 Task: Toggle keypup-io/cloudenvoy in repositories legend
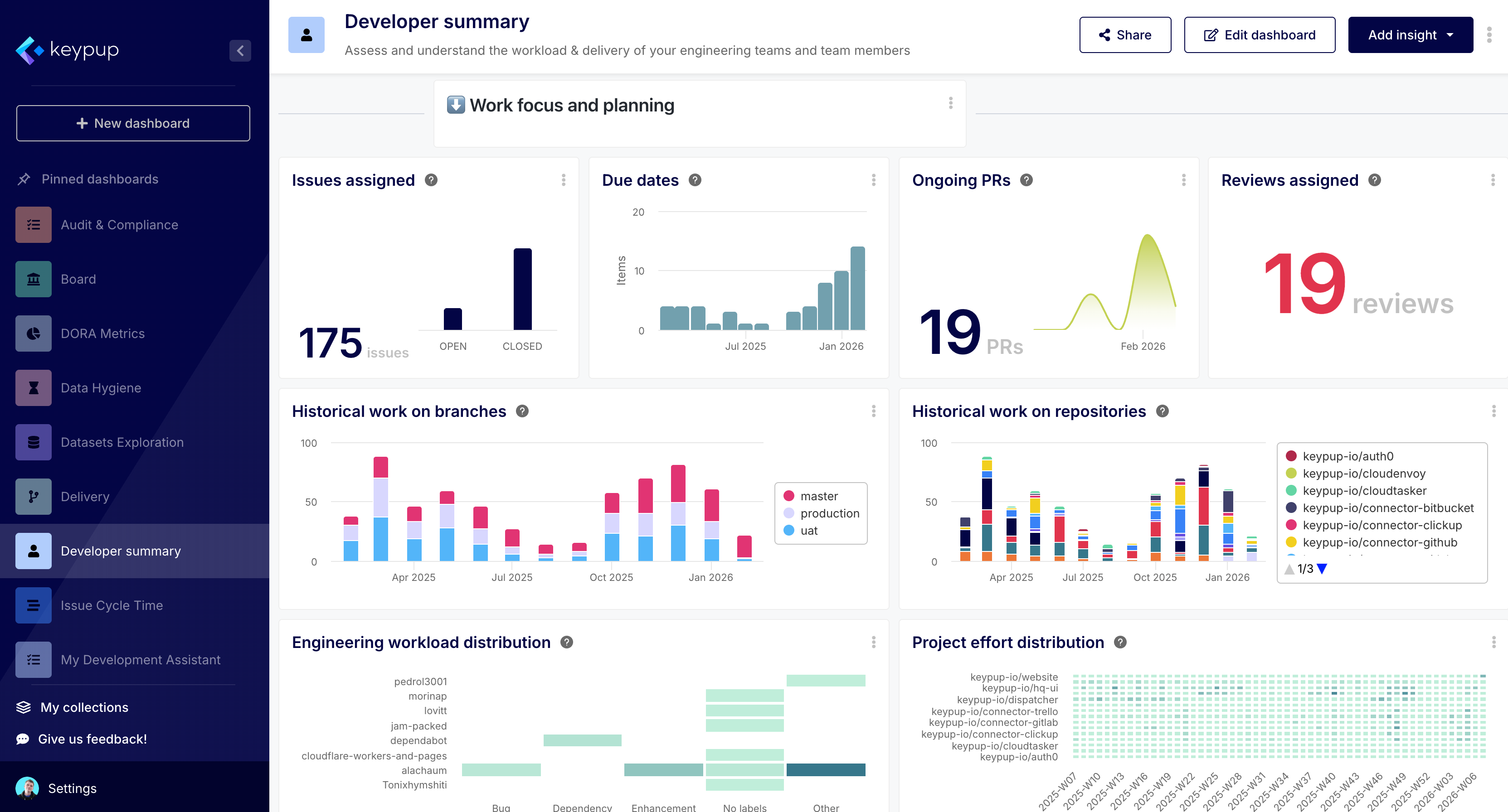[x=1363, y=473]
